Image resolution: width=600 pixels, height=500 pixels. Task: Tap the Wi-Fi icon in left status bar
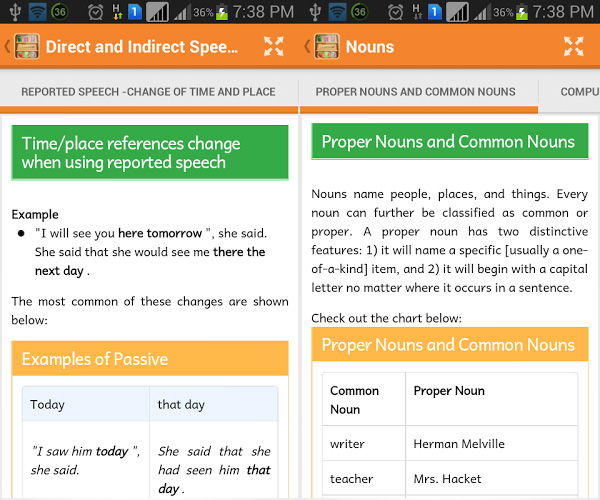point(37,11)
